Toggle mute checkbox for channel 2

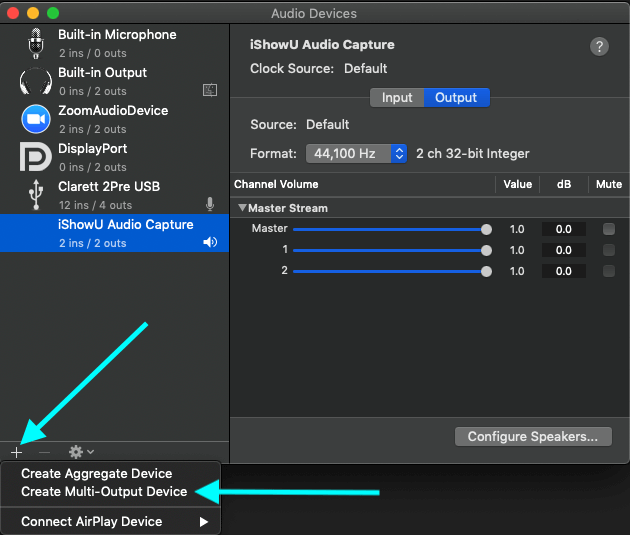[x=609, y=271]
